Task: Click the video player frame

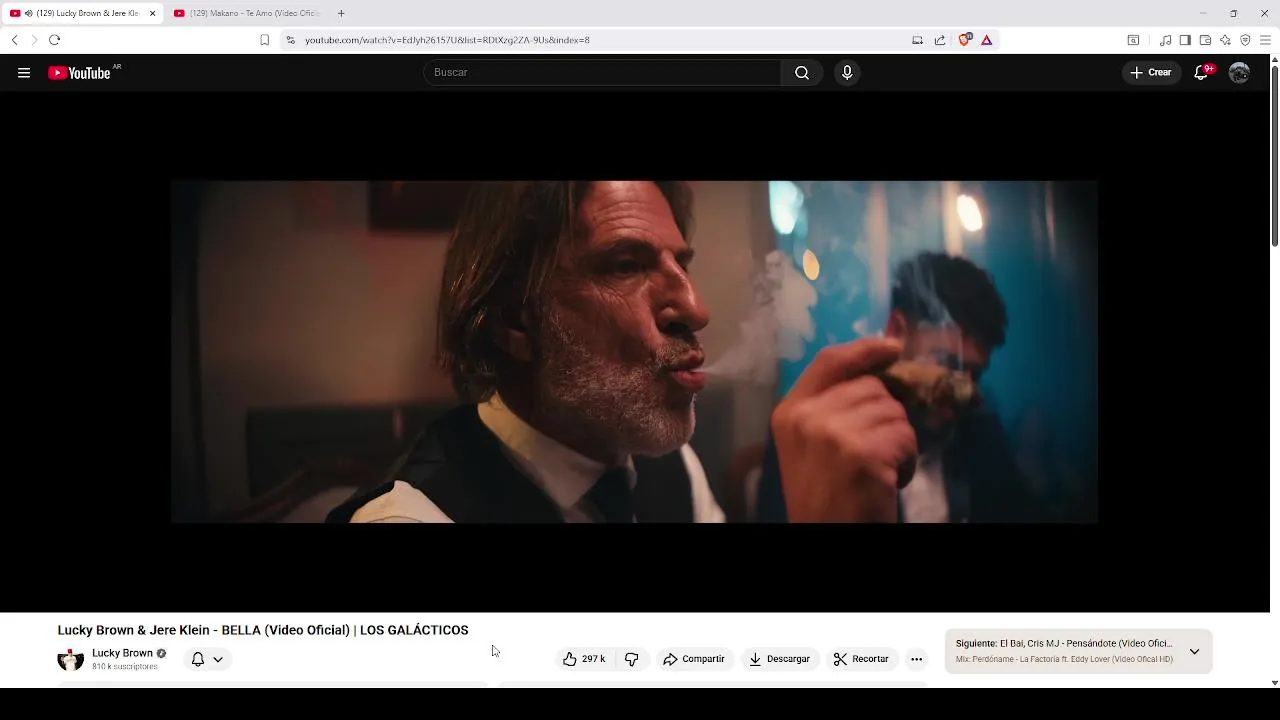Action: click(x=634, y=351)
